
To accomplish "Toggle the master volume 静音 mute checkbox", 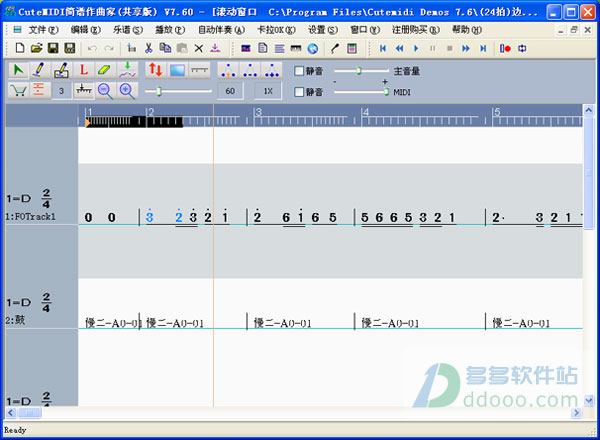I will pyautogui.click(x=299, y=71).
